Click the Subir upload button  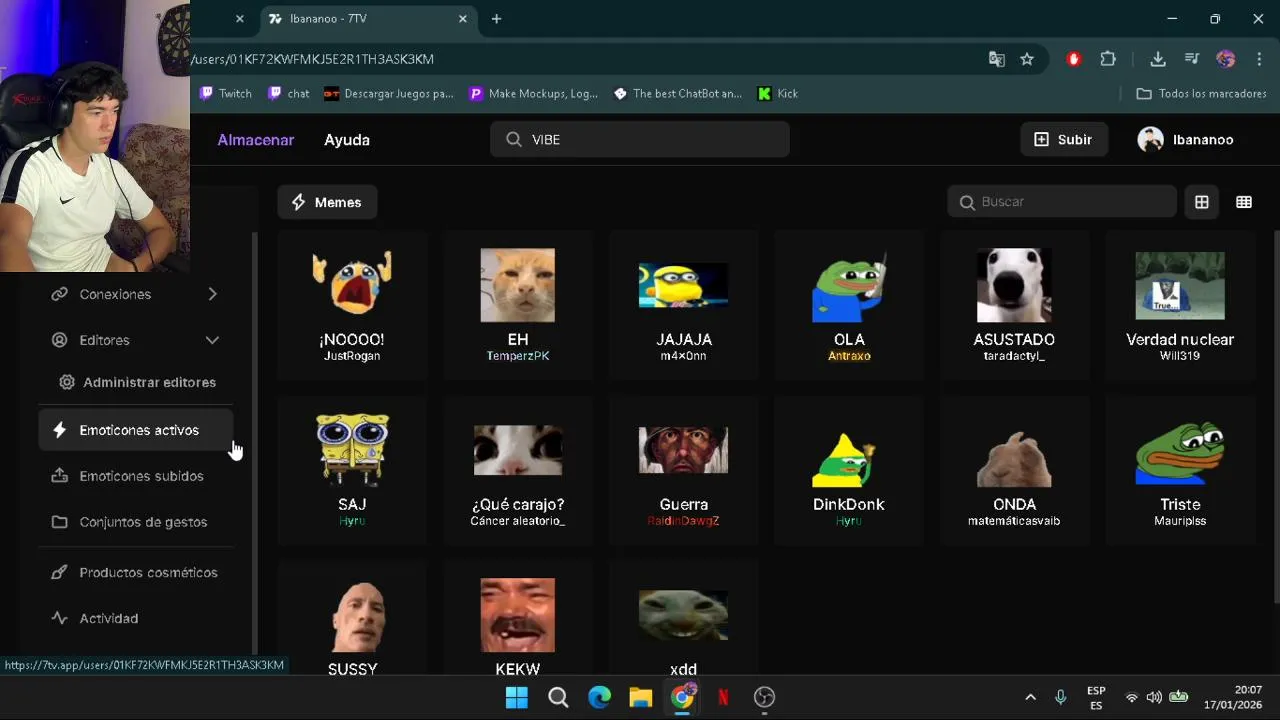(x=1063, y=140)
